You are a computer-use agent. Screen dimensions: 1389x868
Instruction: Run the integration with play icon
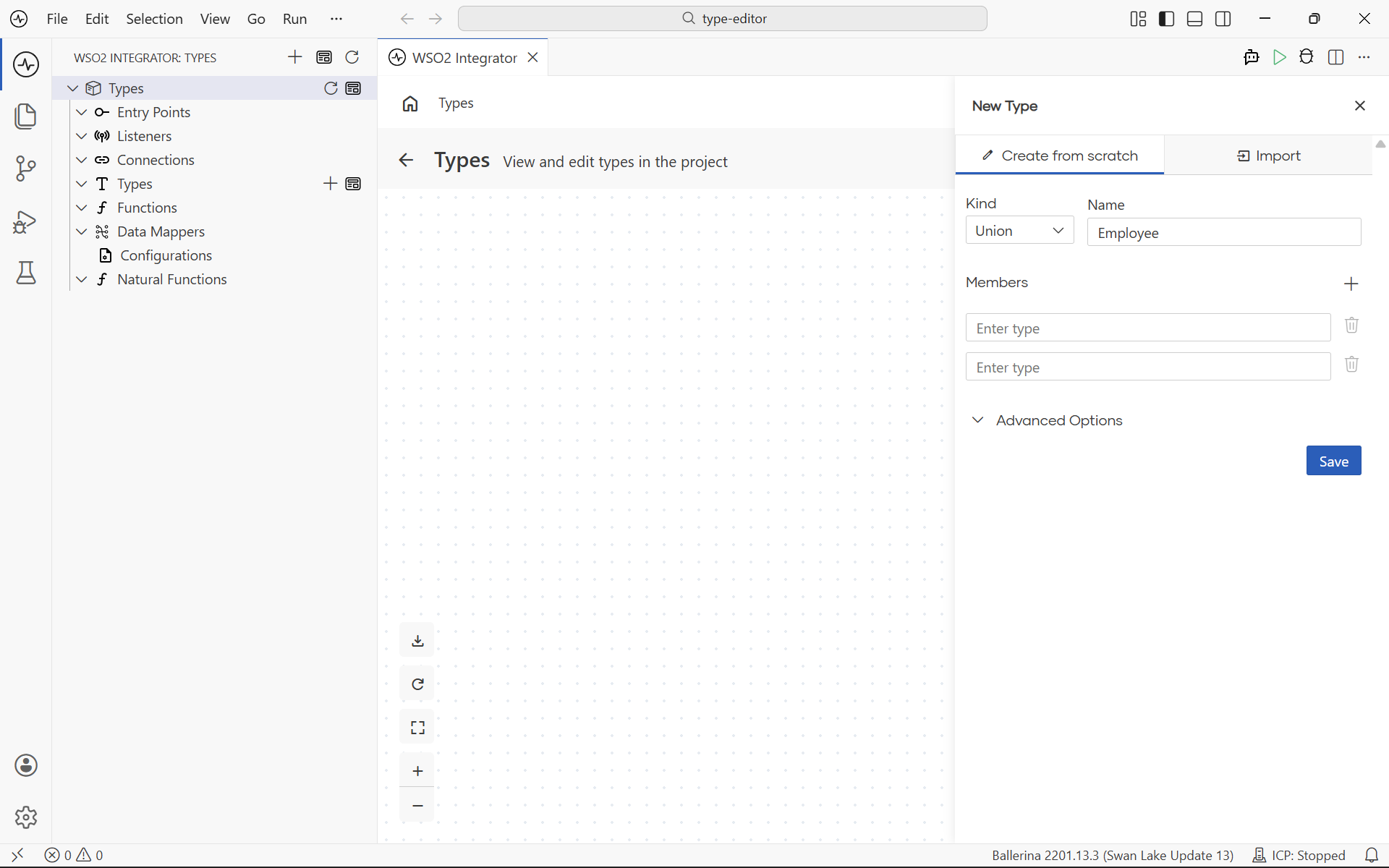(1280, 57)
